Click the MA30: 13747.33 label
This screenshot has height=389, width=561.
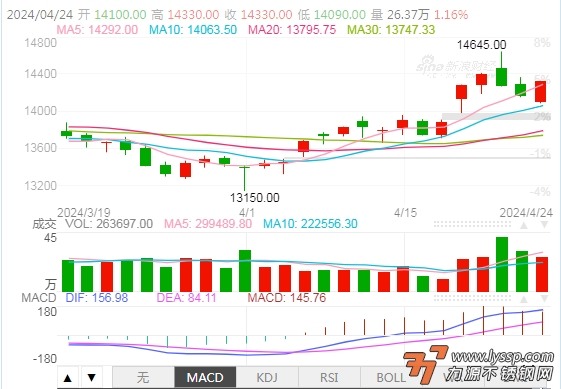click(x=391, y=30)
